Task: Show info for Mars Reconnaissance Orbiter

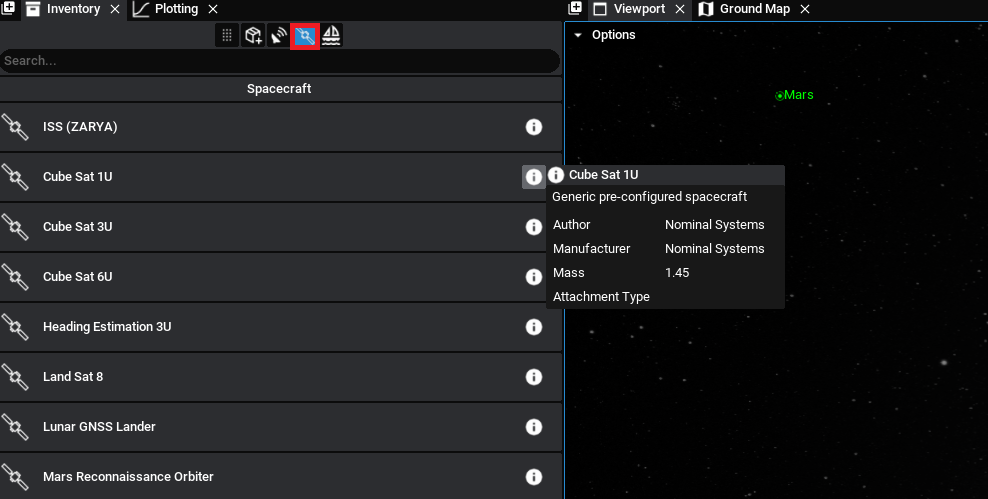Action: click(x=534, y=477)
